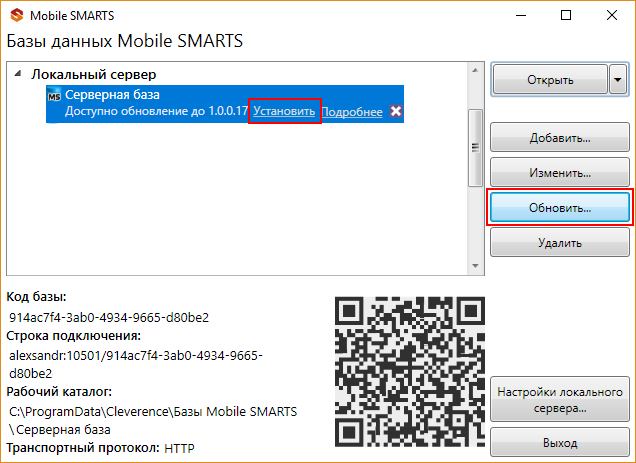Click the Строка подключения: label
The height and width of the screenshot is (463, 636).
[73, 336]
